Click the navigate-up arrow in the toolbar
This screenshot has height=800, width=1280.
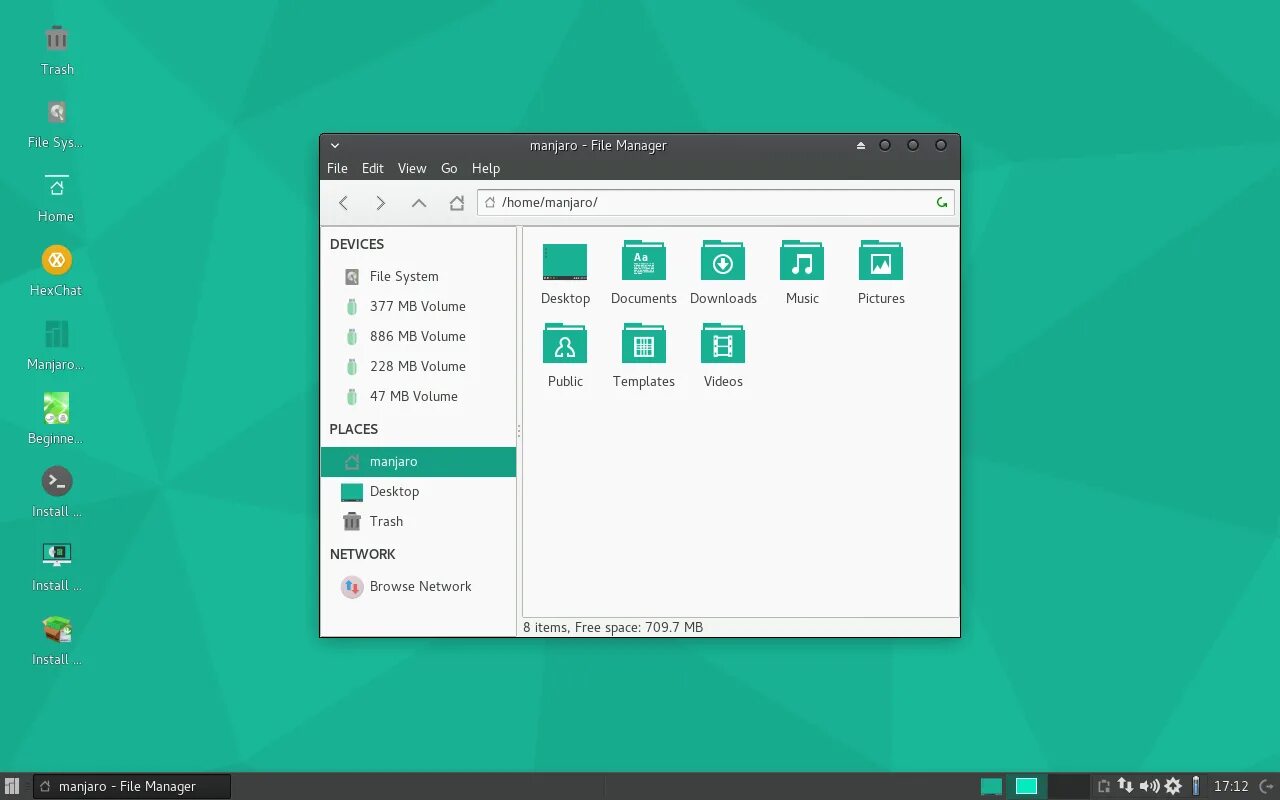tap(418, 202)
